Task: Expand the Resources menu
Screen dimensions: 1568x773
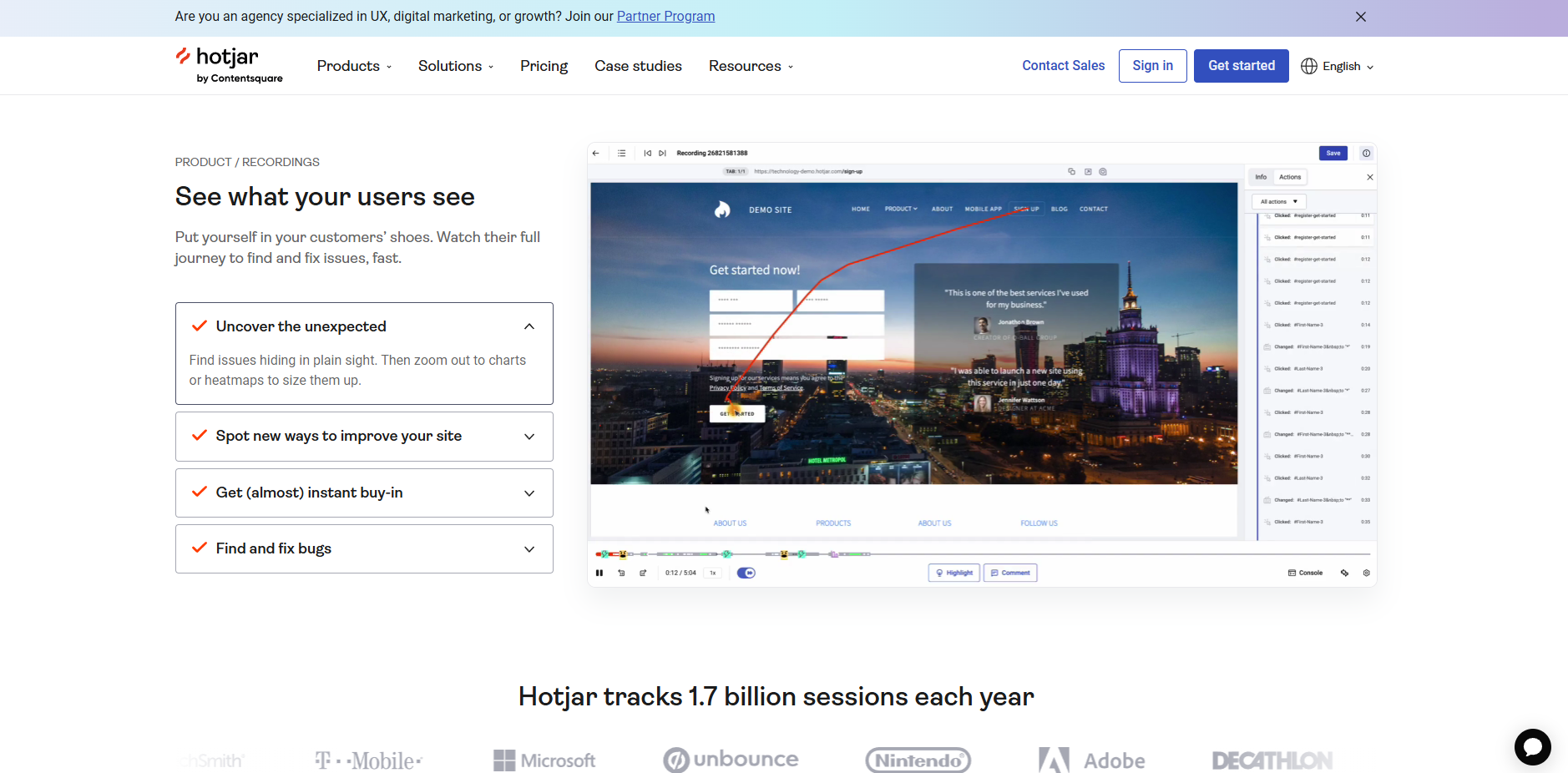Action: (751, 66)
